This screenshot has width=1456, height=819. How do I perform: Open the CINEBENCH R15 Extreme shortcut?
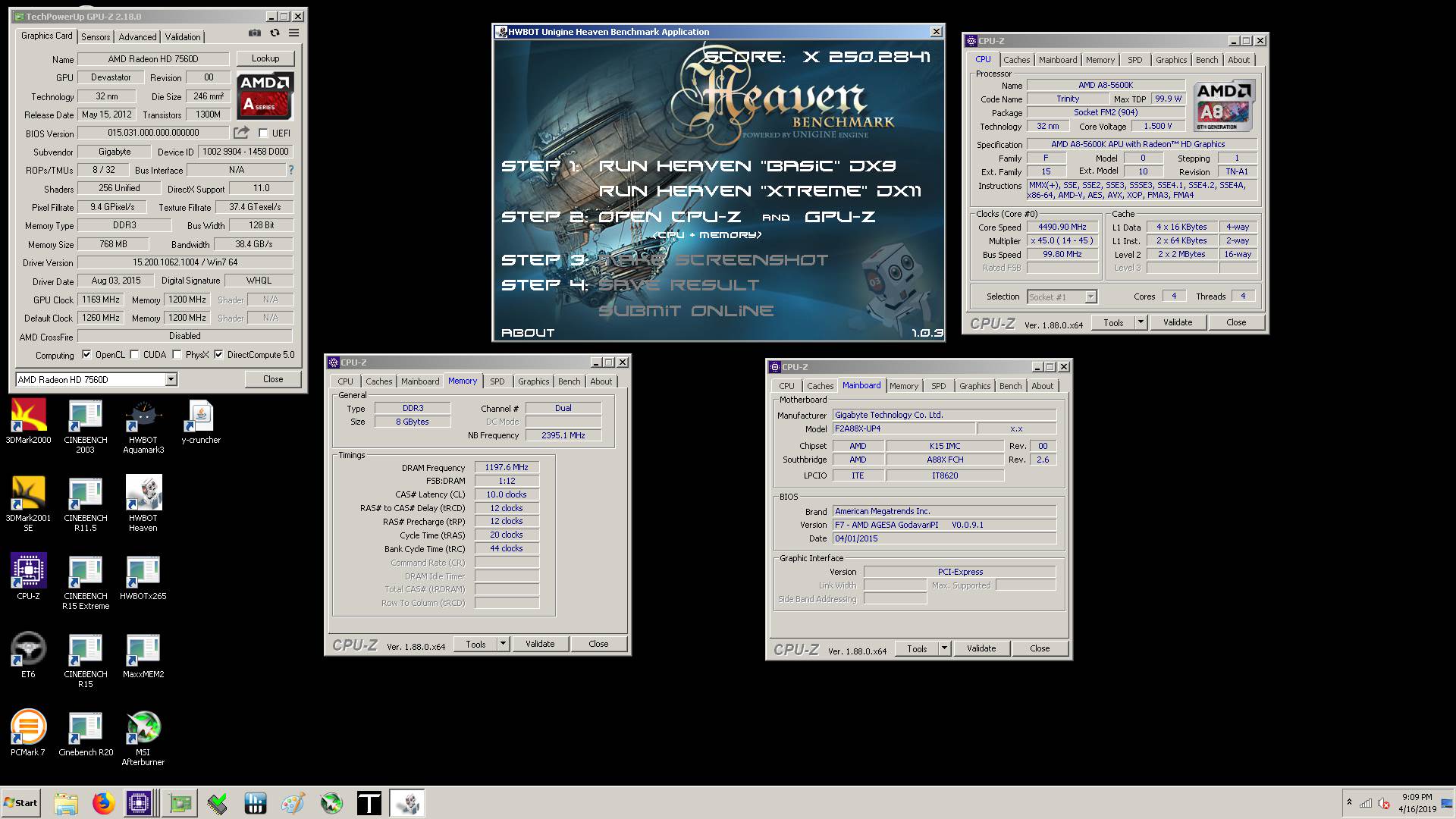(86, 582)
